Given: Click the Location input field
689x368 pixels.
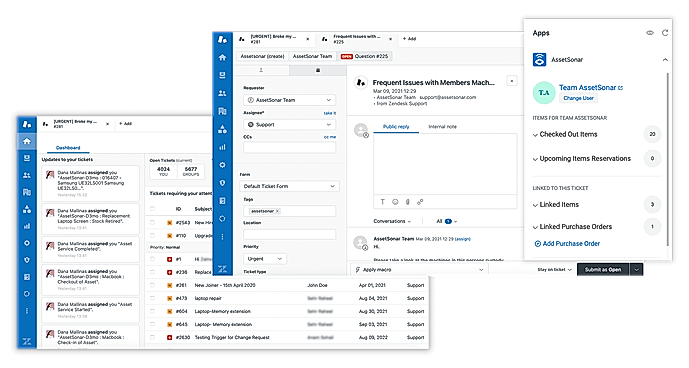Looking at the screenshot, I should click(289, 234).
